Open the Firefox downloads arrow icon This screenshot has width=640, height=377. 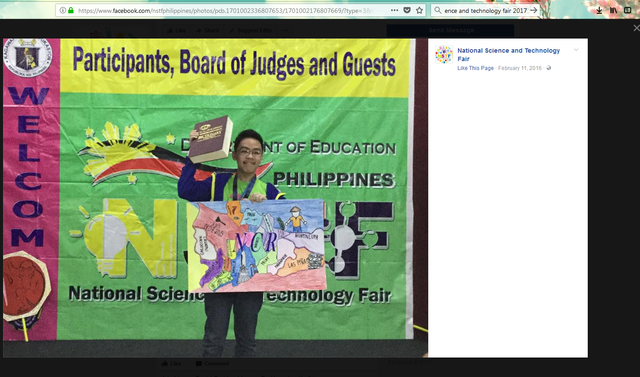599,11
